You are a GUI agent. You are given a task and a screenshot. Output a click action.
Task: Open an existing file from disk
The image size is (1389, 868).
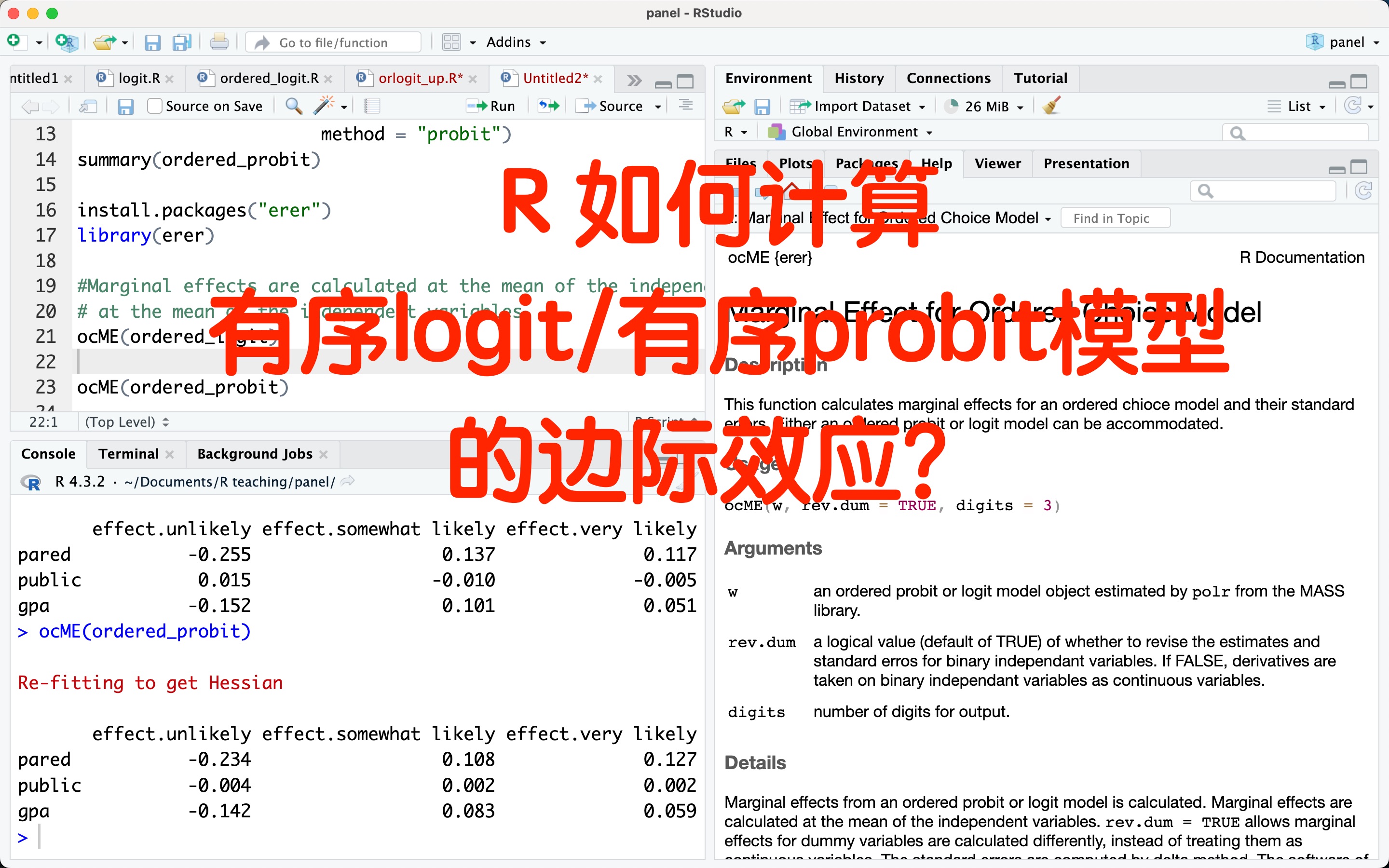point(105,42)
